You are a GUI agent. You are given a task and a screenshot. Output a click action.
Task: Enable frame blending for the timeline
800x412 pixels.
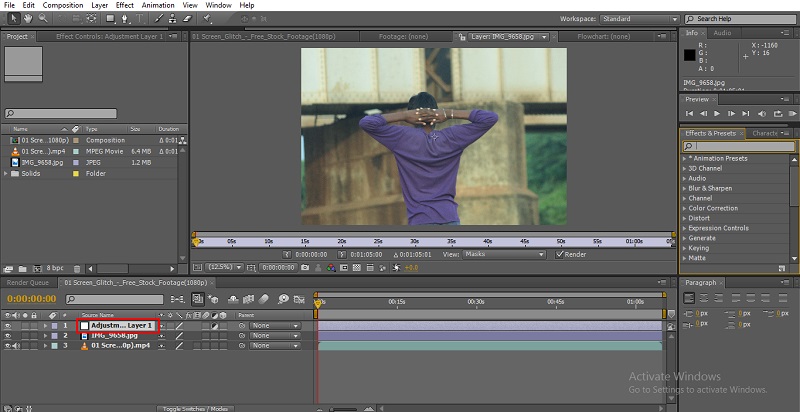pyautogui.click(x=248, y=299)
